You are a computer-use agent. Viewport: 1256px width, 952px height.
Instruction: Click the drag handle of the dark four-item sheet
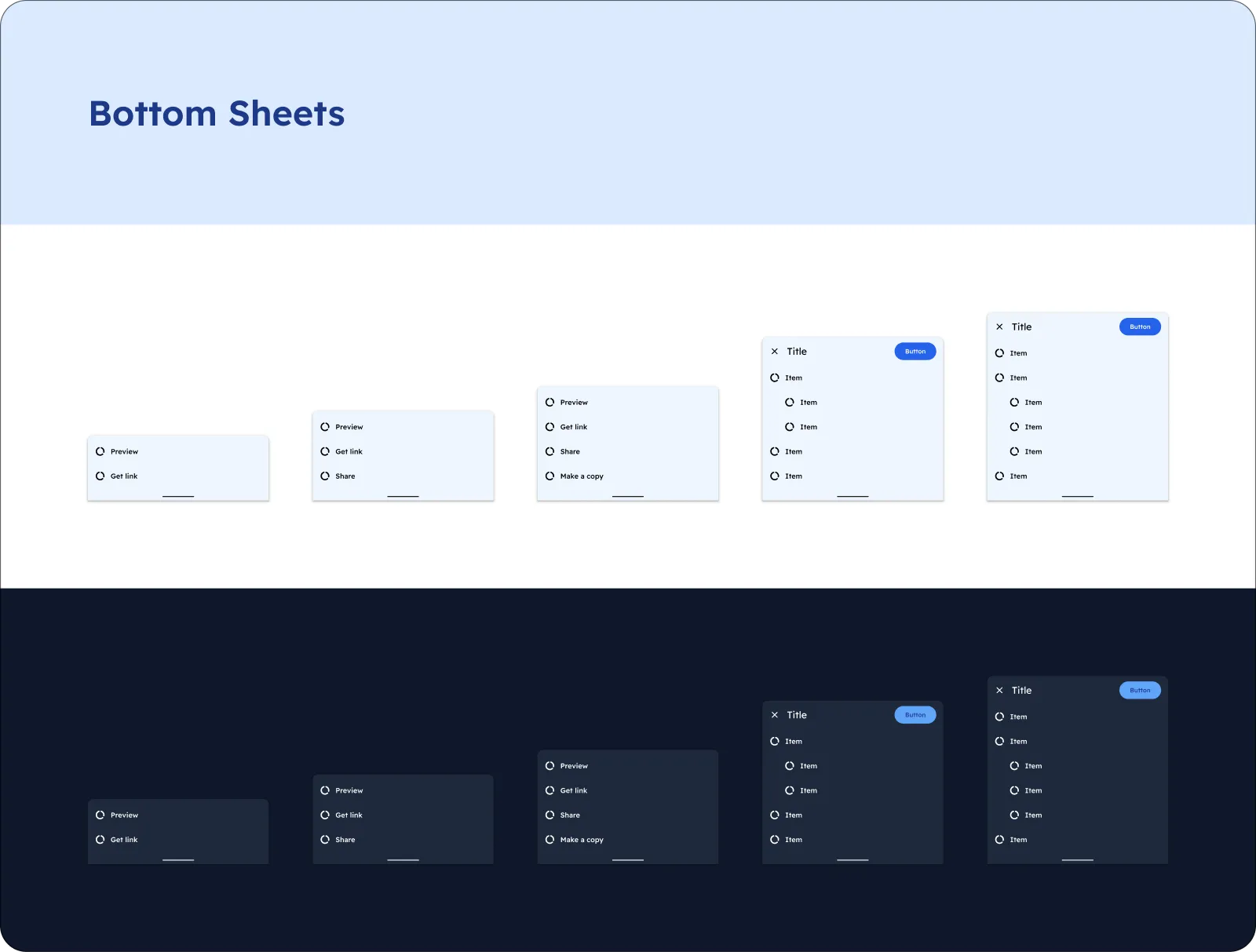pos(627,859)
